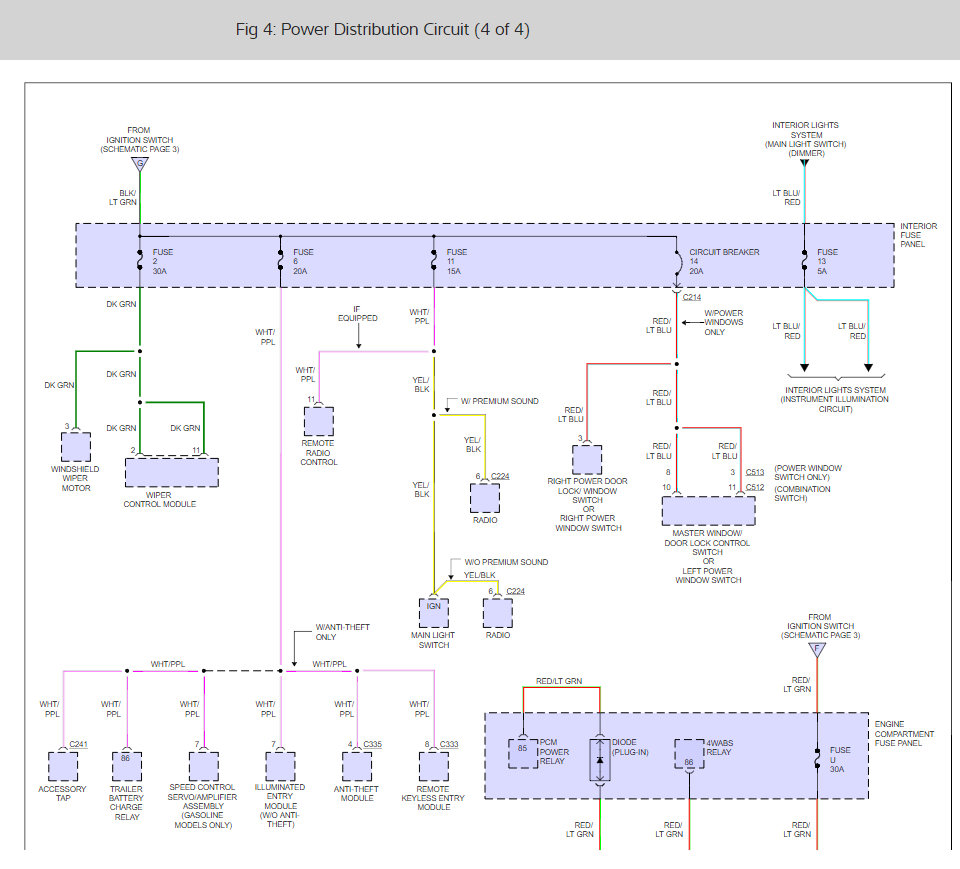Click the Master Window Door Lock Control Switch box
960x869 pixels.
pos(708,511)
